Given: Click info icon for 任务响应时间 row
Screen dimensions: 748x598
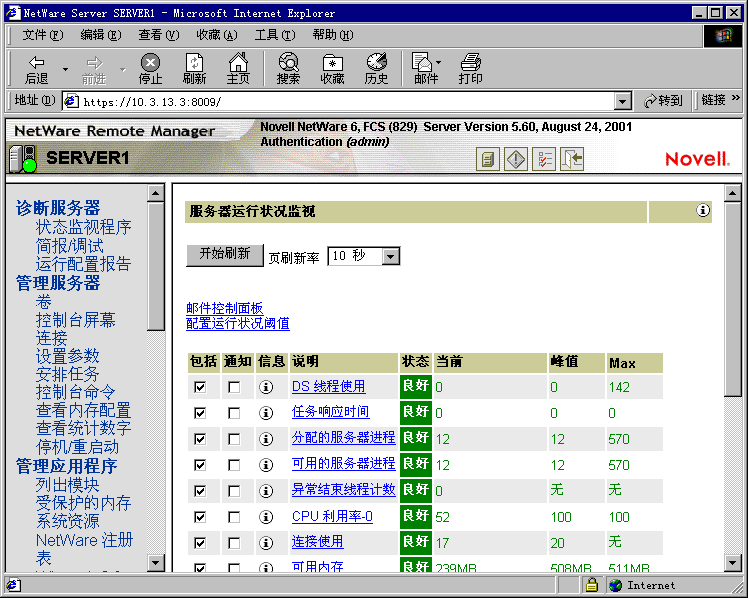Looking at the screenshot, I should [x=266, y=412].
